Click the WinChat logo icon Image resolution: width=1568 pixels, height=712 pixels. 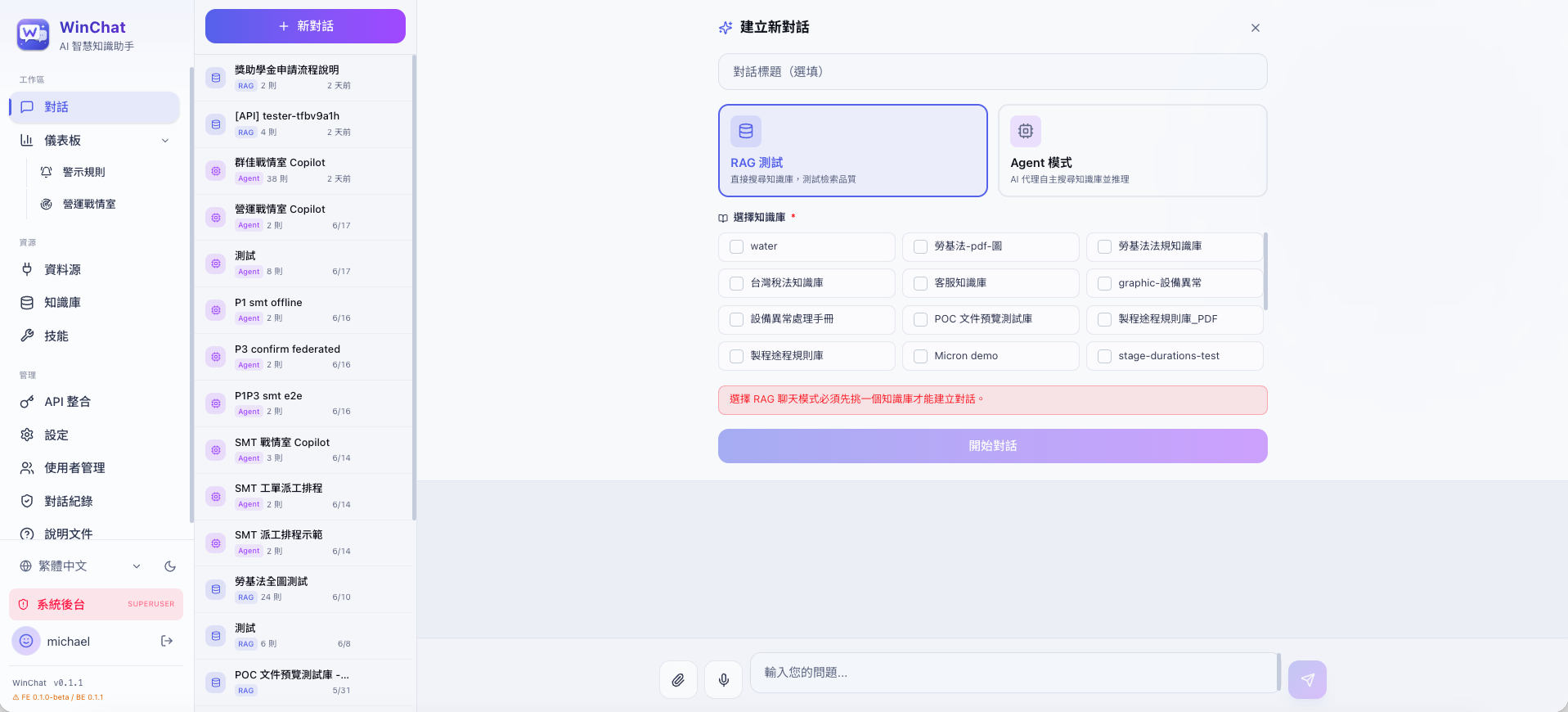click(x=33, y=34)
